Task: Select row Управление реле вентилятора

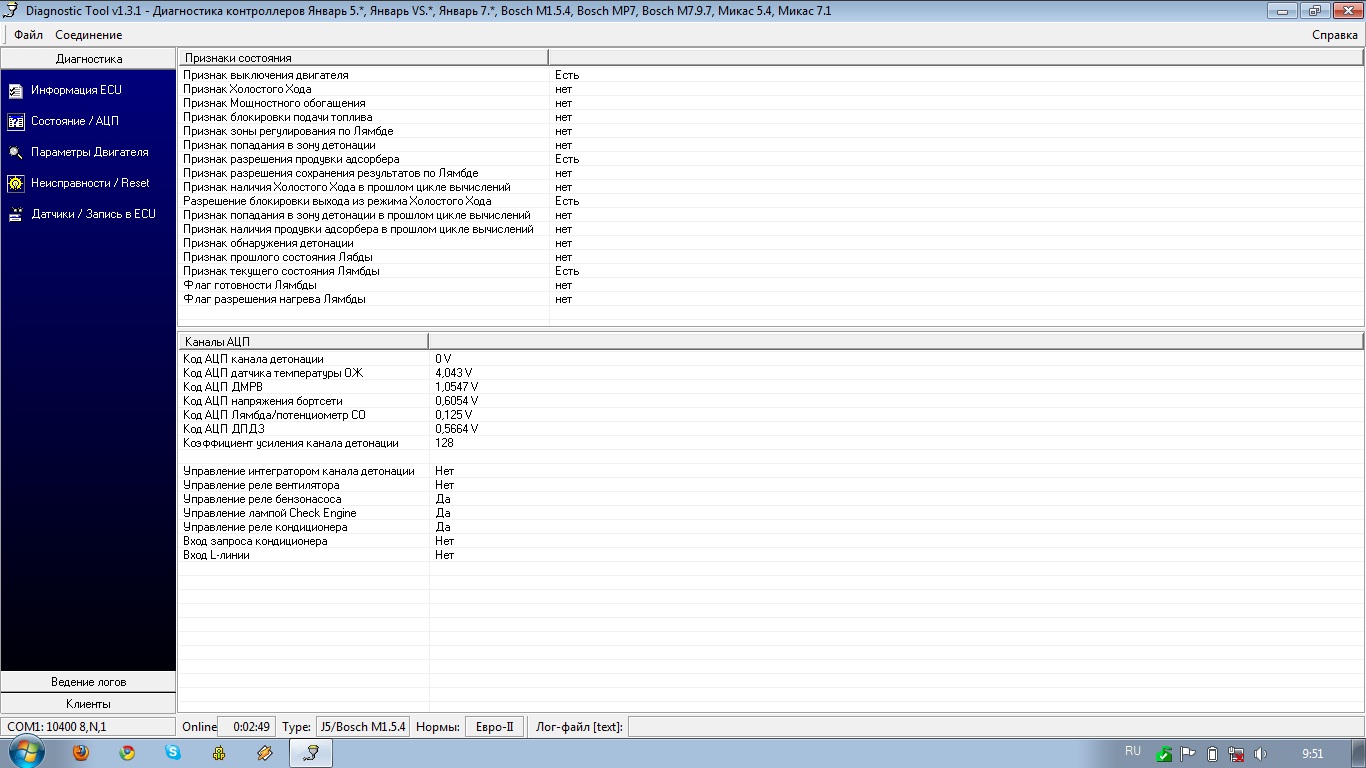Action: (771, 485)
